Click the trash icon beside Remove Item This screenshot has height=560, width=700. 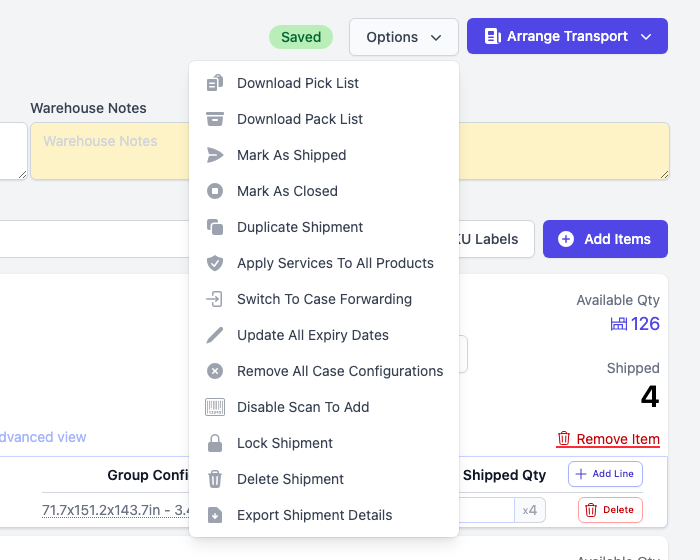[564, 438]
